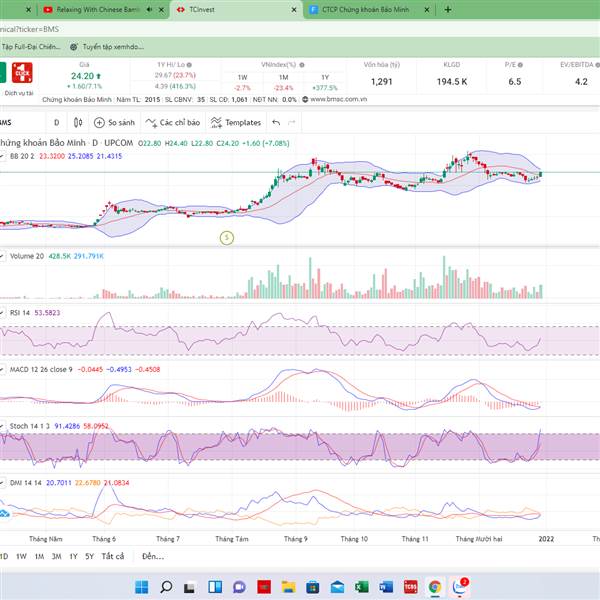
Task: Click the cloud icon left of DMI panel
Action: (5, 514)
